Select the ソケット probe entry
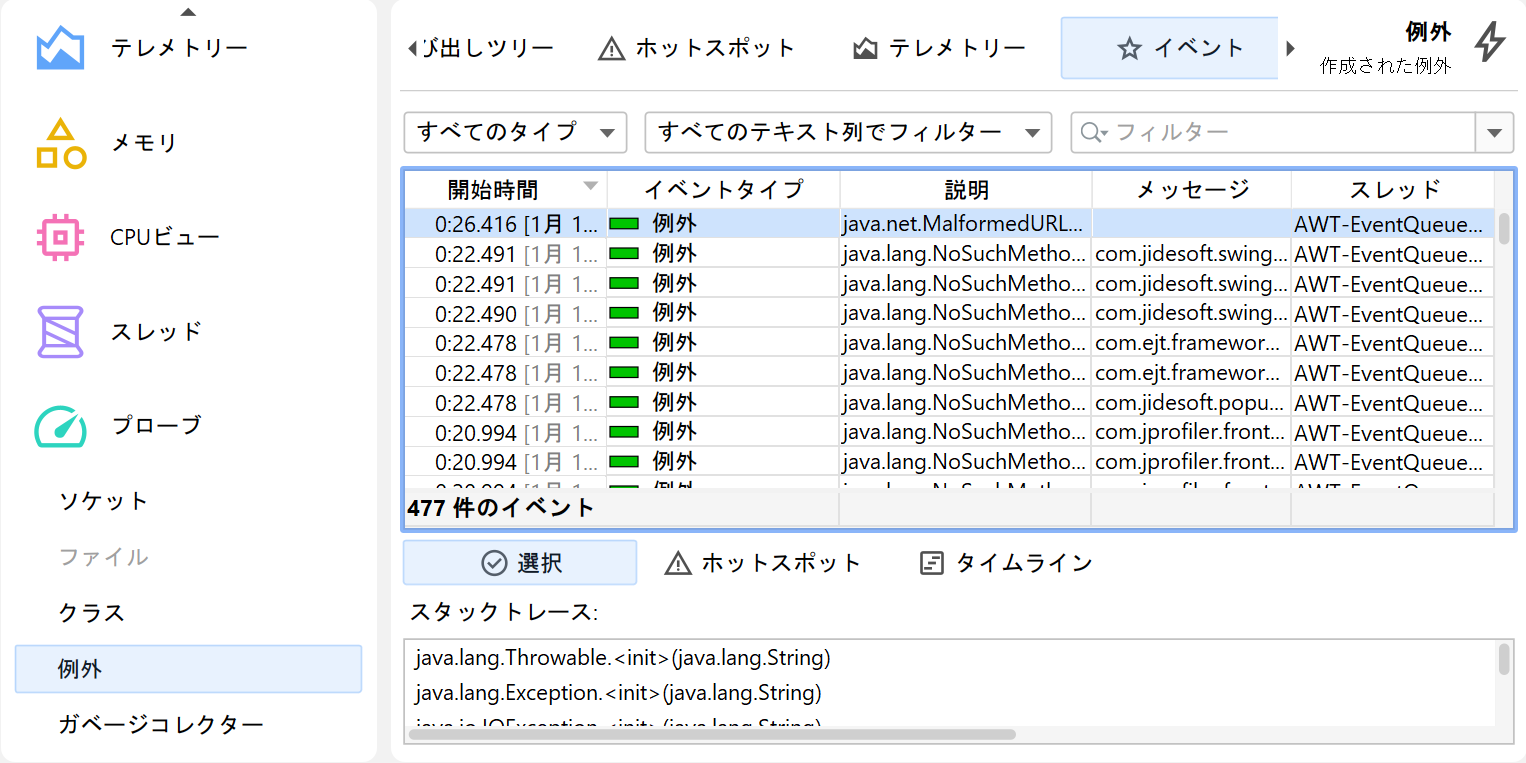The width and height of the screenshot is (1526, 763). point(104,501)
